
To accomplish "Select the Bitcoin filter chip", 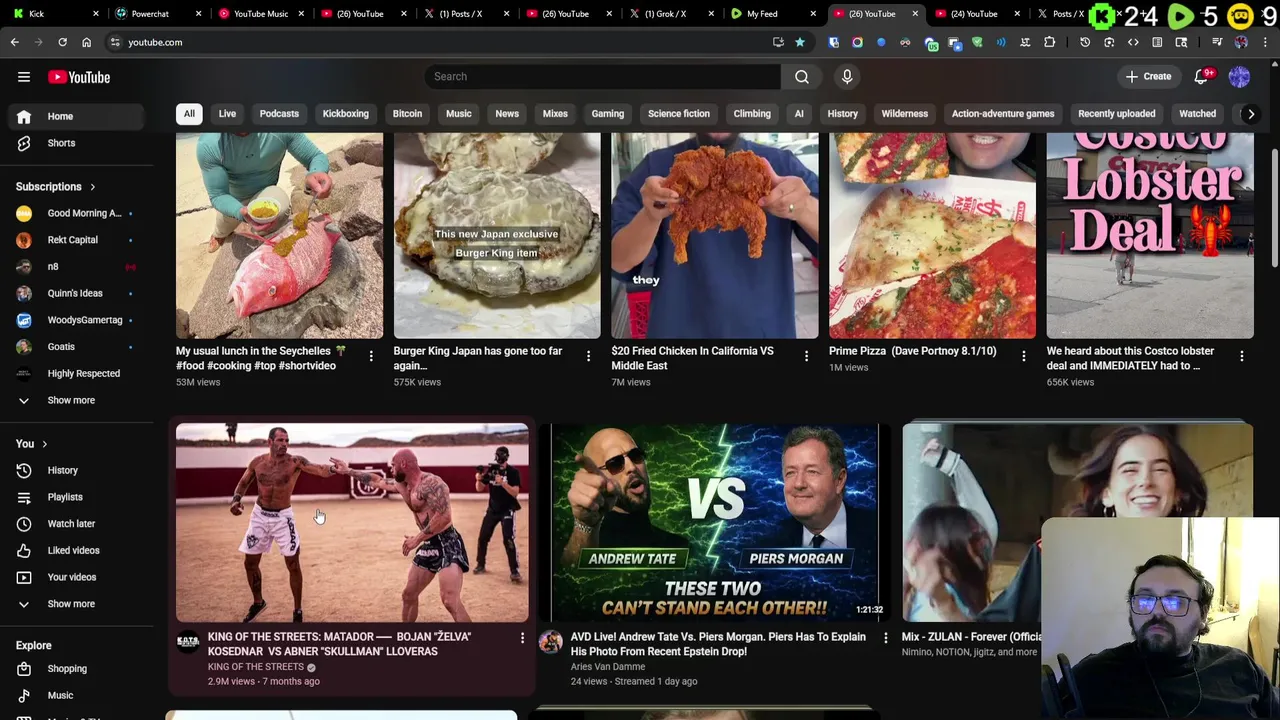I will 407,114.
